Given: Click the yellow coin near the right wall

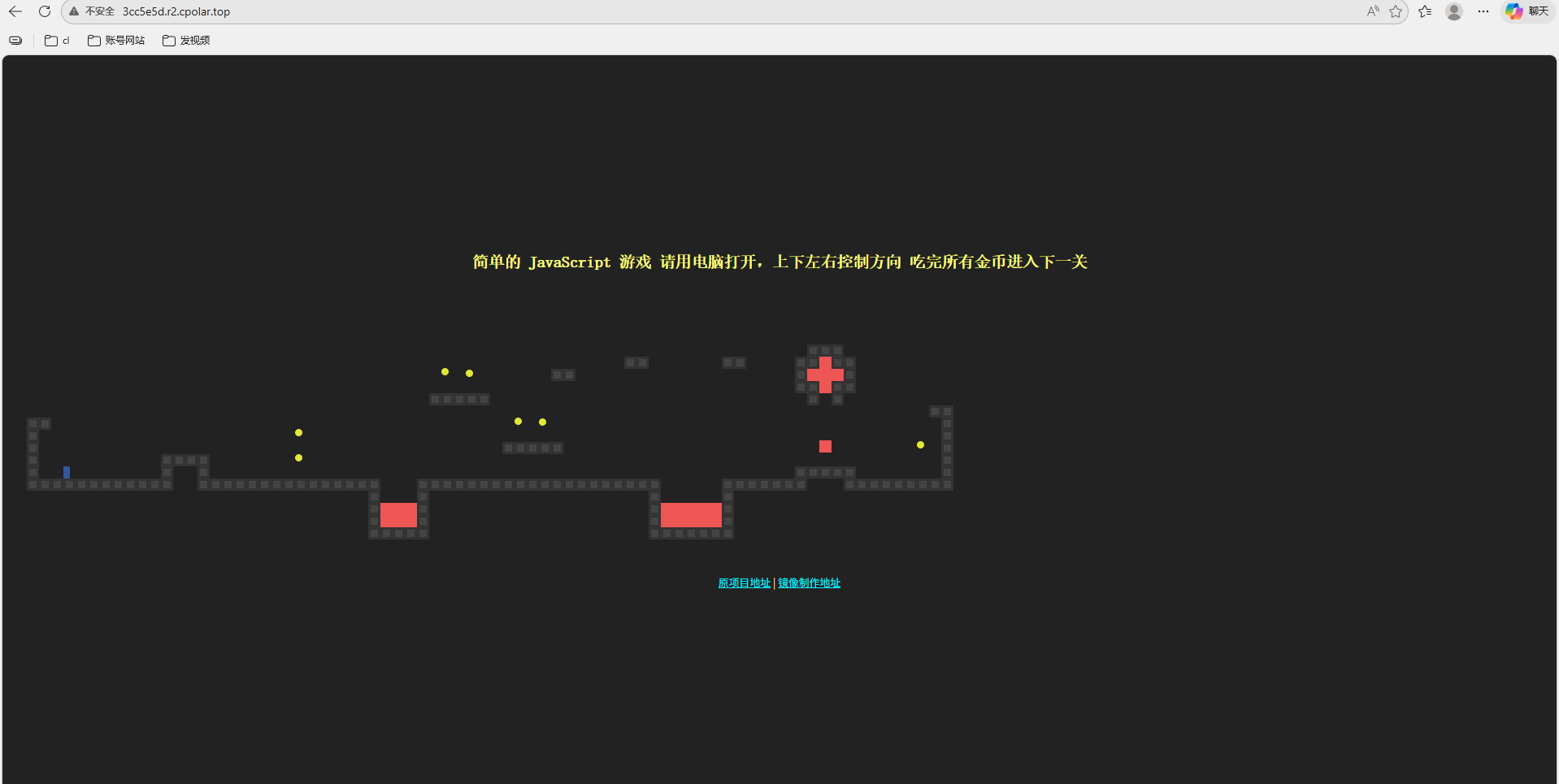Looking at the screenshot, I should (920, 444).
